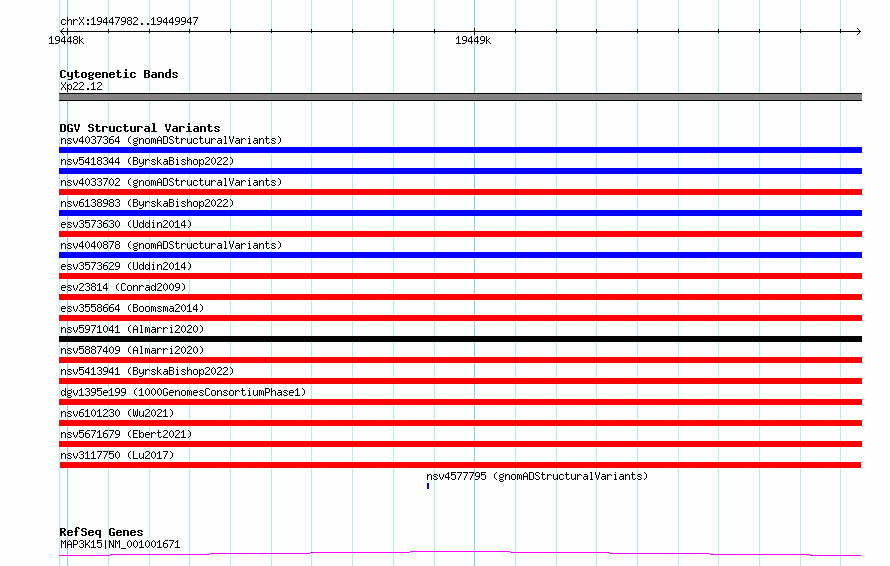The width and height of the screenshot is (890, 566).
Task: Open variant esv3573629 (Uddin2014) label
Action: pos(126,266)
